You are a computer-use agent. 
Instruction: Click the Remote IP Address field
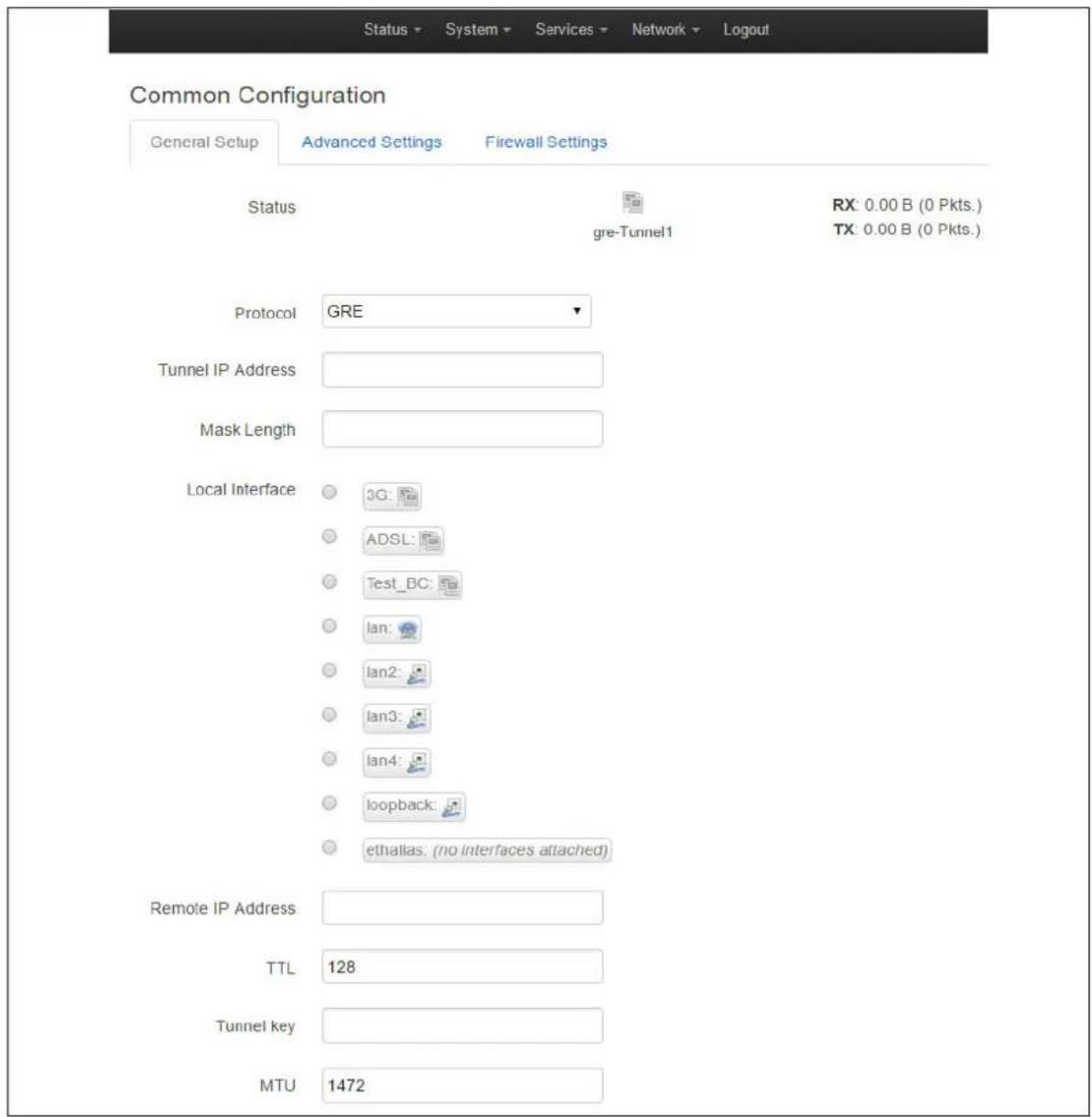coord(462,908)
